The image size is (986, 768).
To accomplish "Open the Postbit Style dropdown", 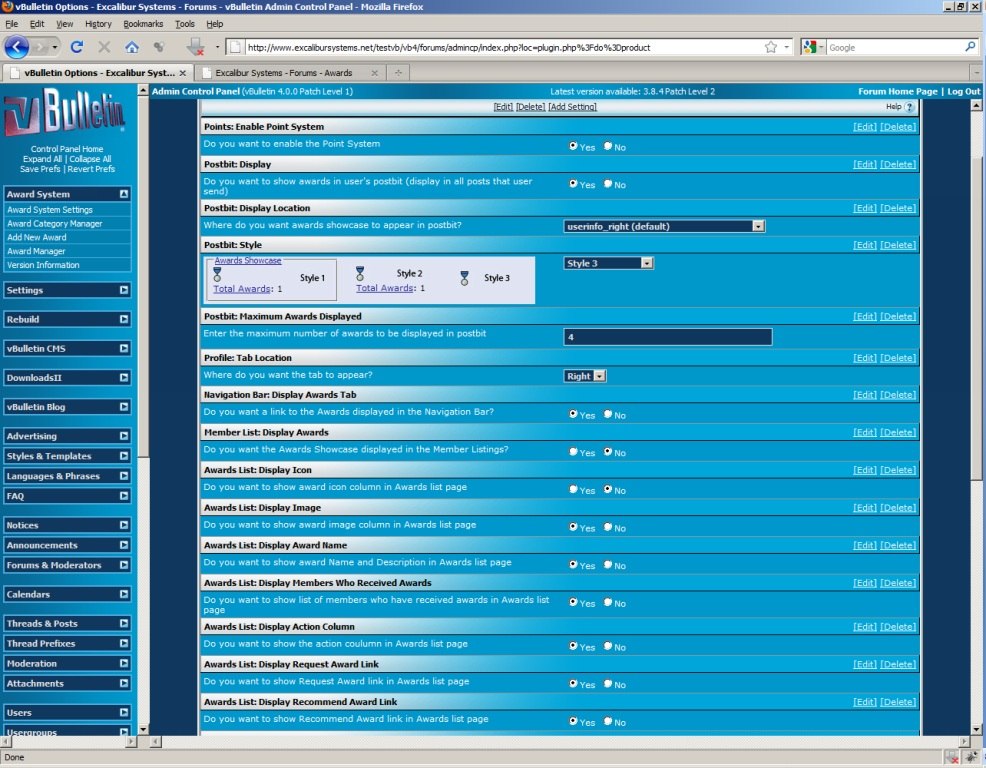I will 609,264.
